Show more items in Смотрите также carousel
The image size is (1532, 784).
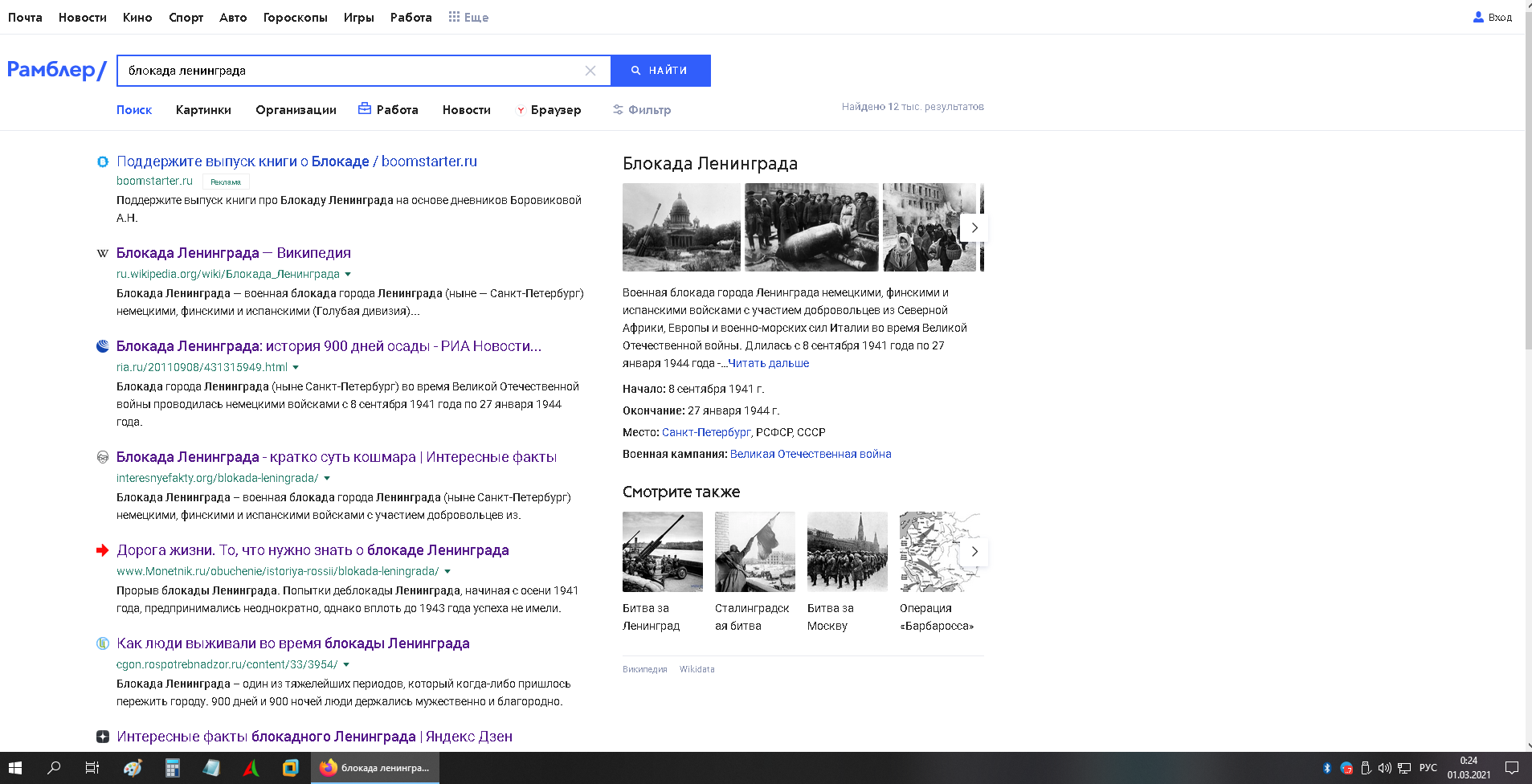pyautogui.click(x=974, y=552)
